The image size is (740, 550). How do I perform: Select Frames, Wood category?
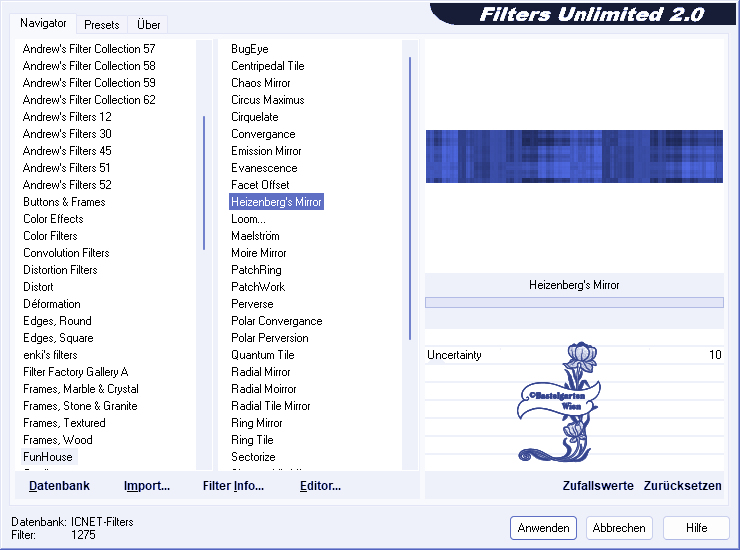tap(58, 440)
